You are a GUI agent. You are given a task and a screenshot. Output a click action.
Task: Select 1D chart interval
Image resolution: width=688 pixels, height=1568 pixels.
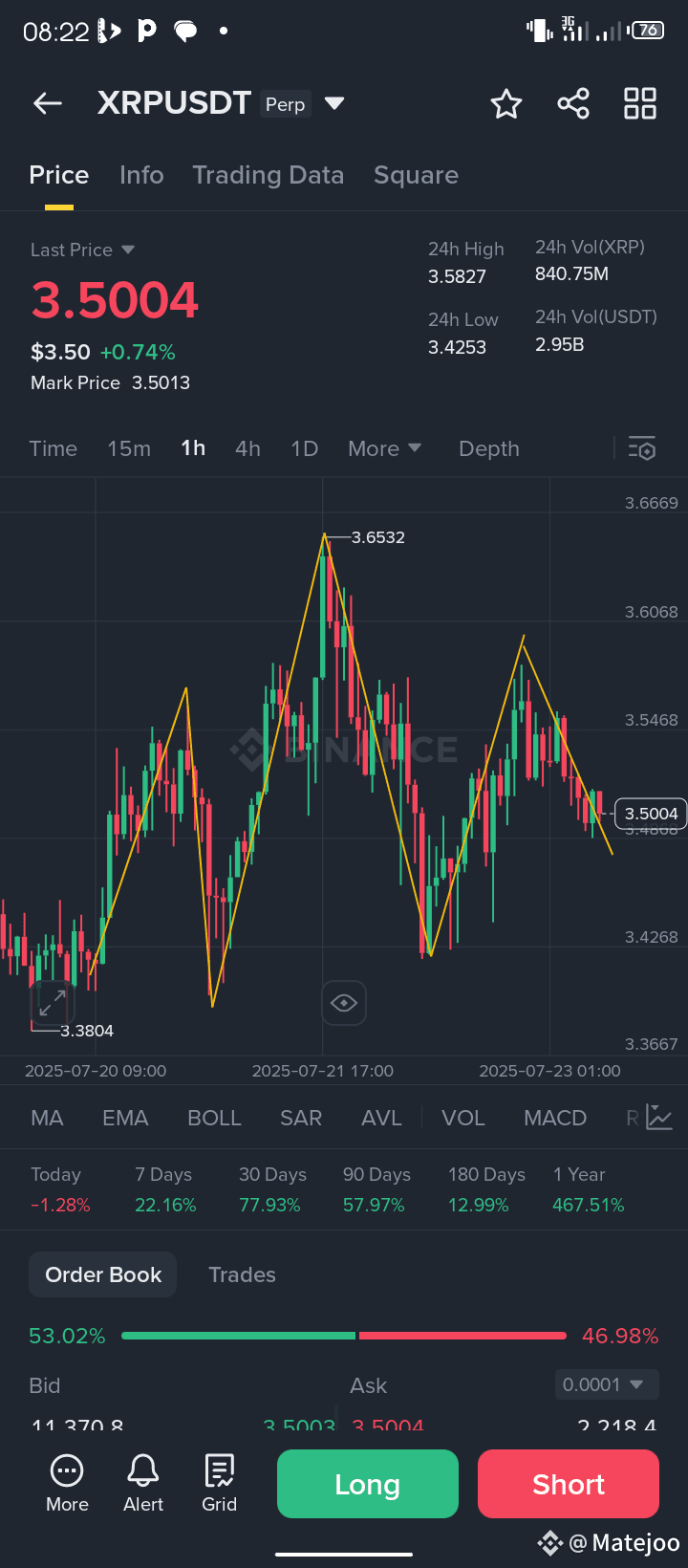(x=305, y=448)
